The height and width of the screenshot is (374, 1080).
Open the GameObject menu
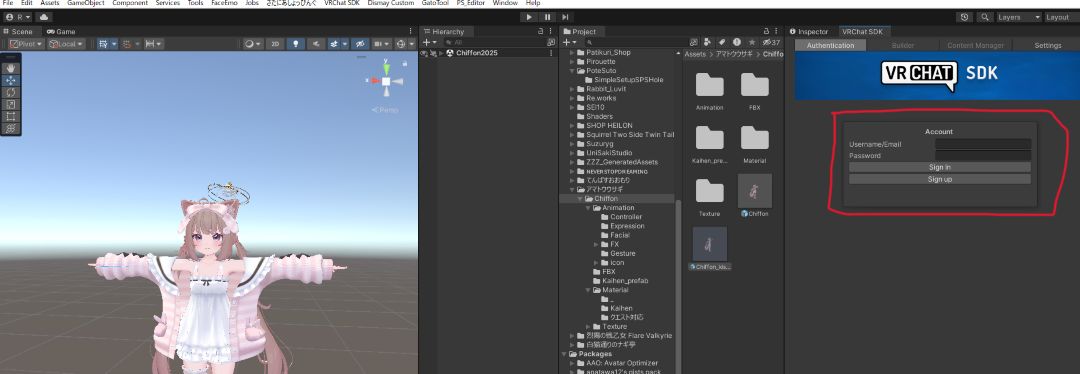click(x=85, y=3)
